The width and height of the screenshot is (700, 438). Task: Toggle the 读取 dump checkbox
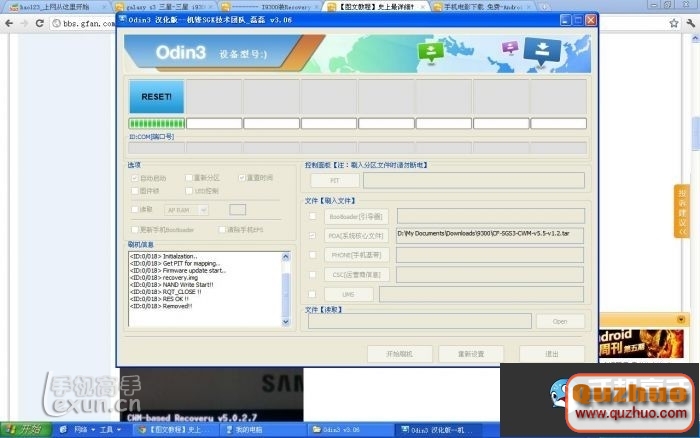[x=134, y=209]
